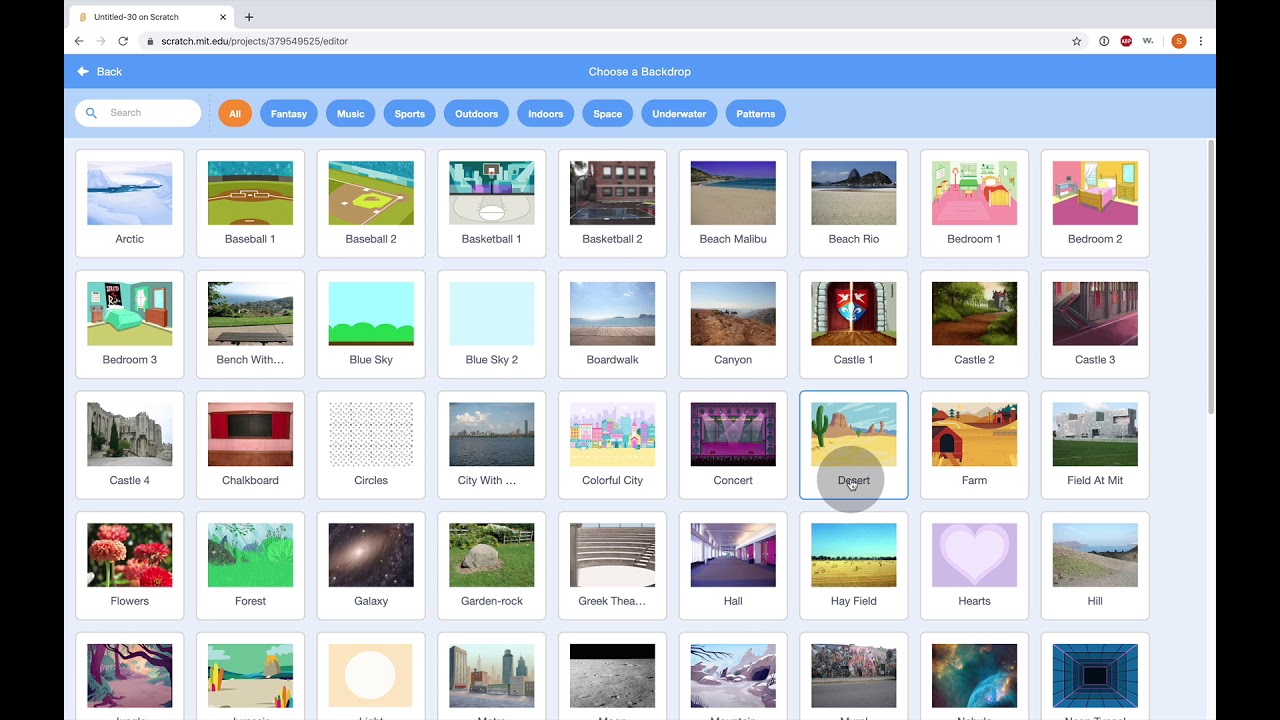The image size is (1280, 720).
Task: Click the backdrop Search field
Action: [x=138, y=113]
